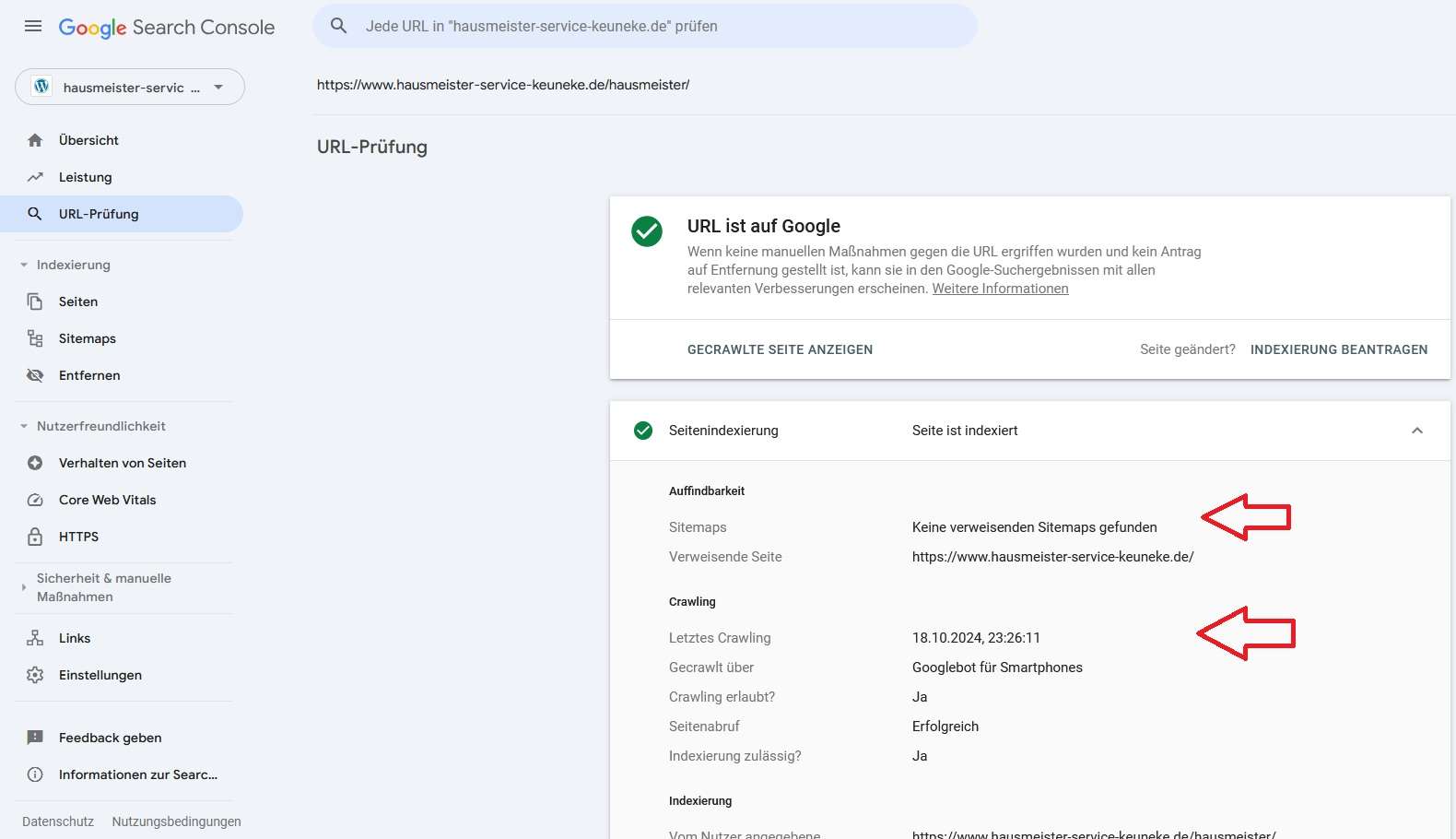
Task: Click the 'URL ist auf Google' heading
Action: [764, 226]
